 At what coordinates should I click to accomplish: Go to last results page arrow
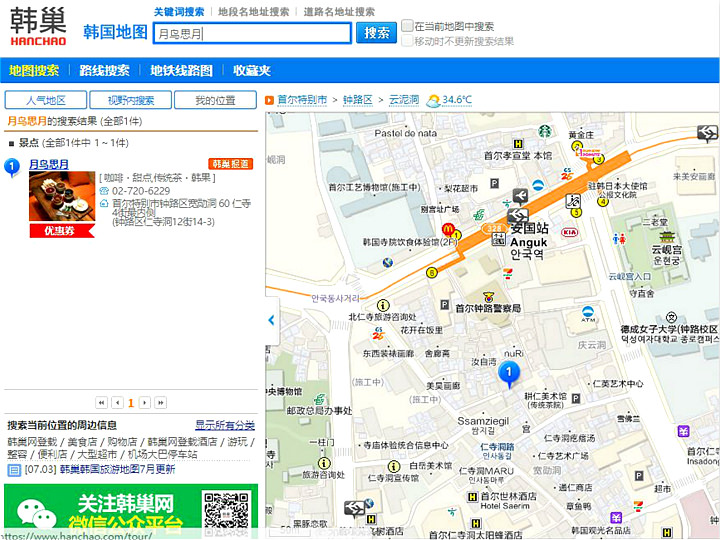click(x=161, y=403)
